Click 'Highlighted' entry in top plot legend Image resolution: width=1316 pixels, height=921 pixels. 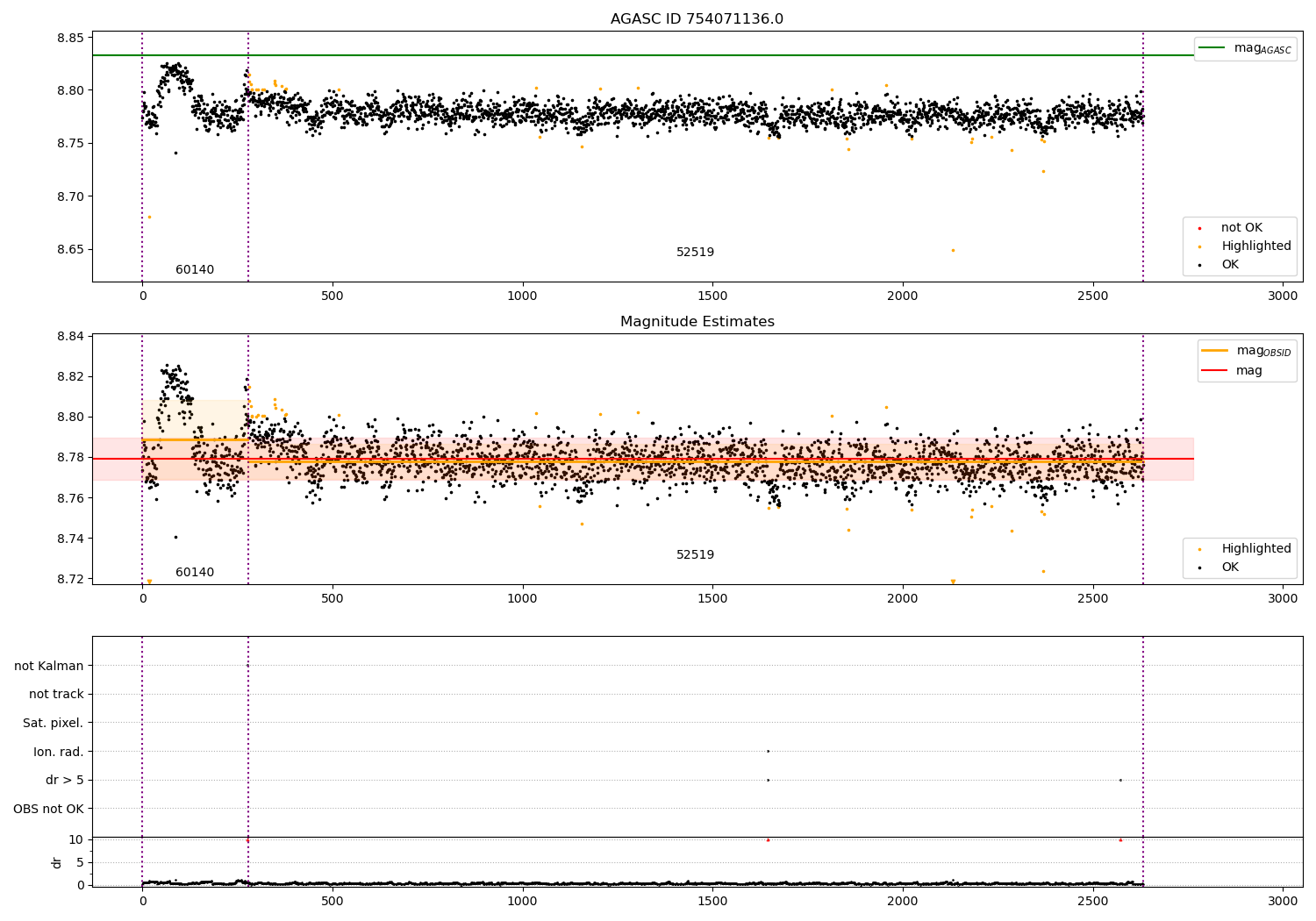[1255, 246]
